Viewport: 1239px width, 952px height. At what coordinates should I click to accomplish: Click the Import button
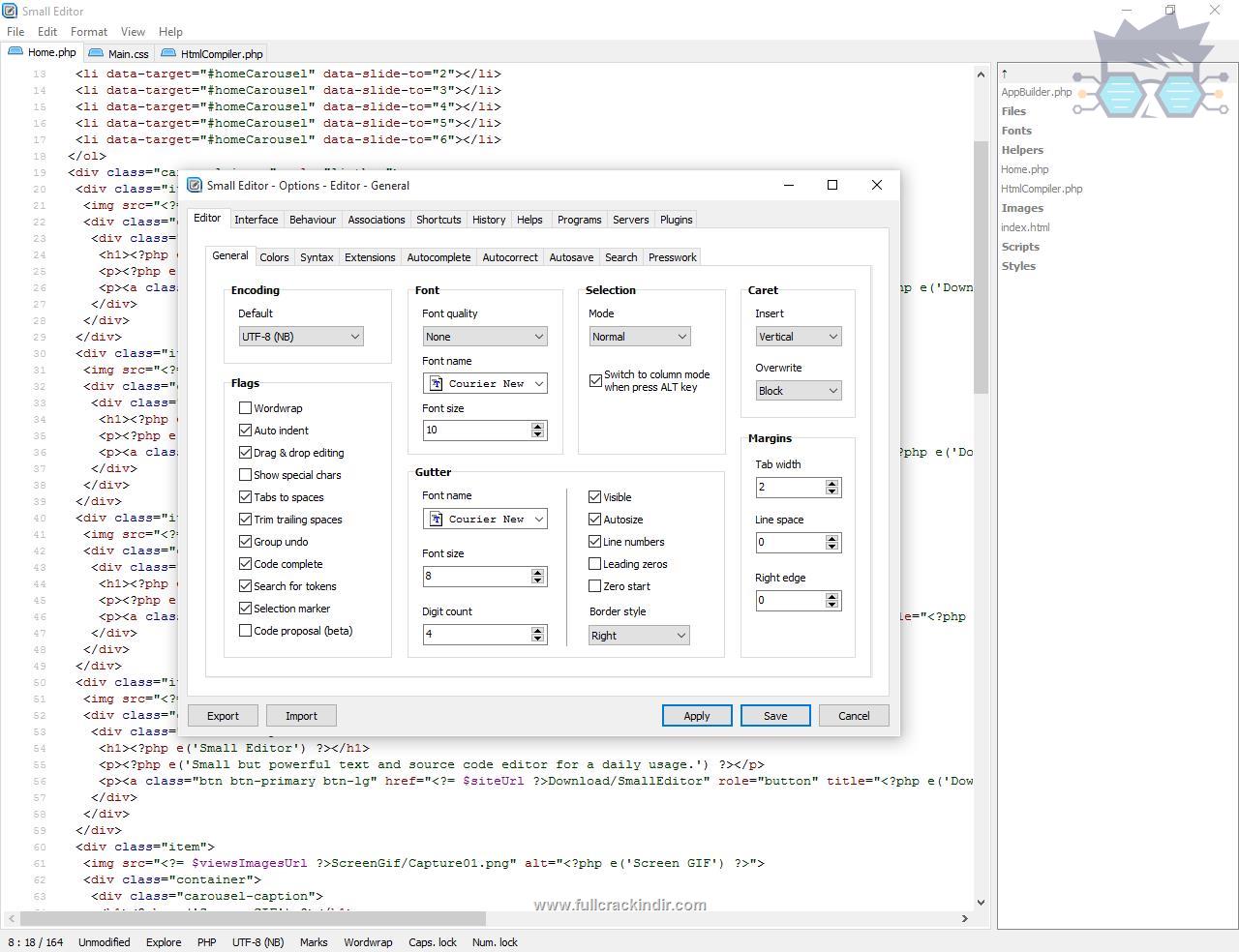click(301, 716)
